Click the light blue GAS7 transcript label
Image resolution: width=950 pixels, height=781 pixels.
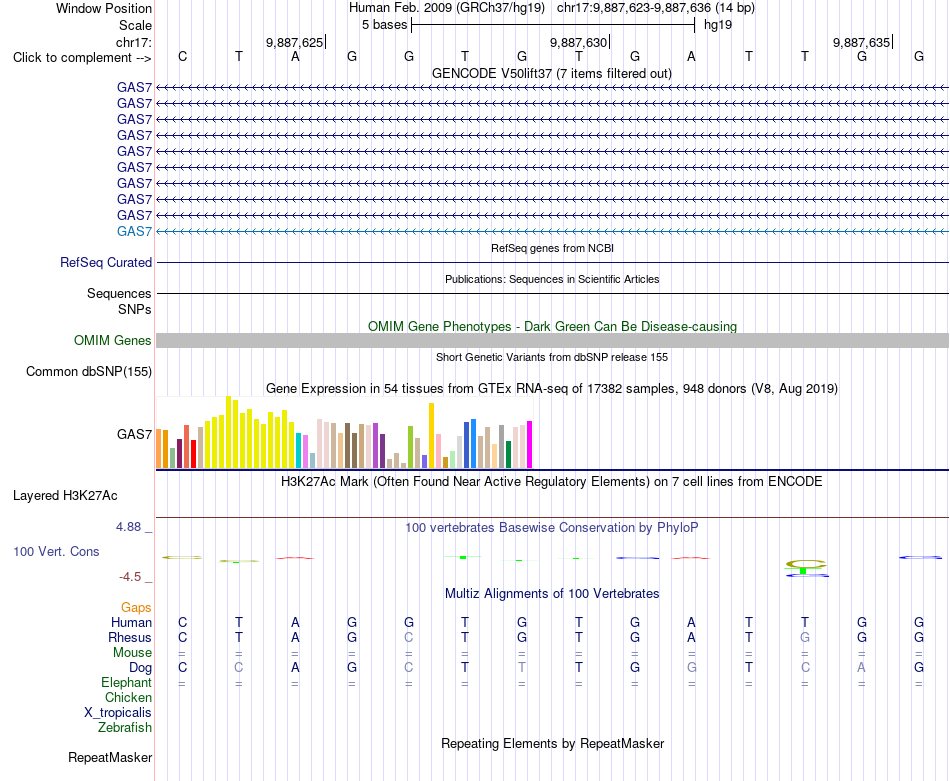coord(135,231)
